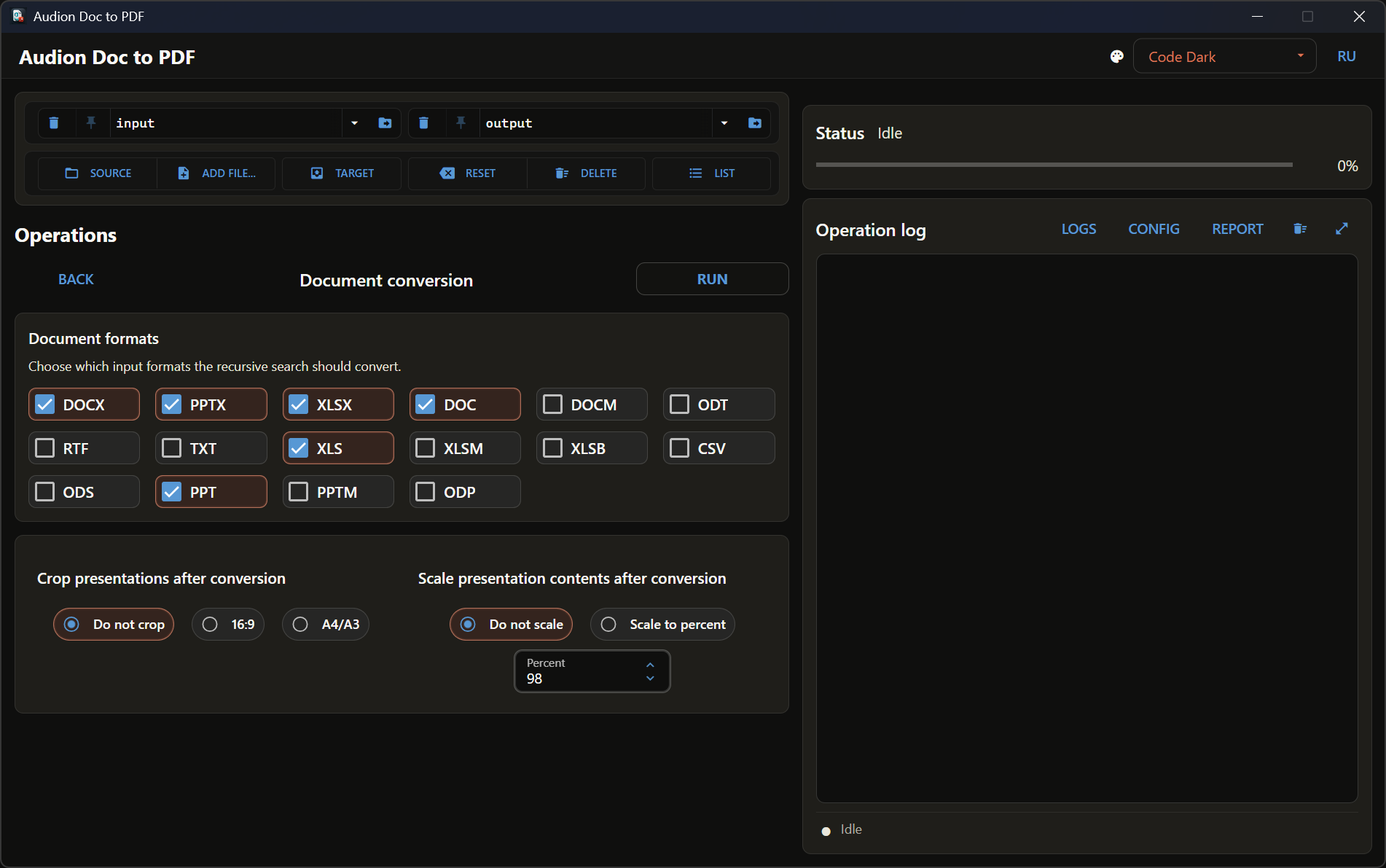Image resolution: width=1386 pixels, height=868 pixels.
Task: Browse for input folder icon
Action: 385,123
